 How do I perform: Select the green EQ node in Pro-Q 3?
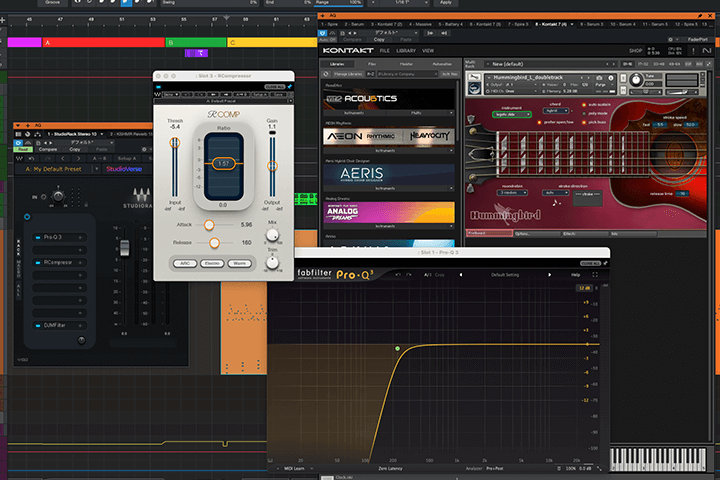[x=398, y=349]
